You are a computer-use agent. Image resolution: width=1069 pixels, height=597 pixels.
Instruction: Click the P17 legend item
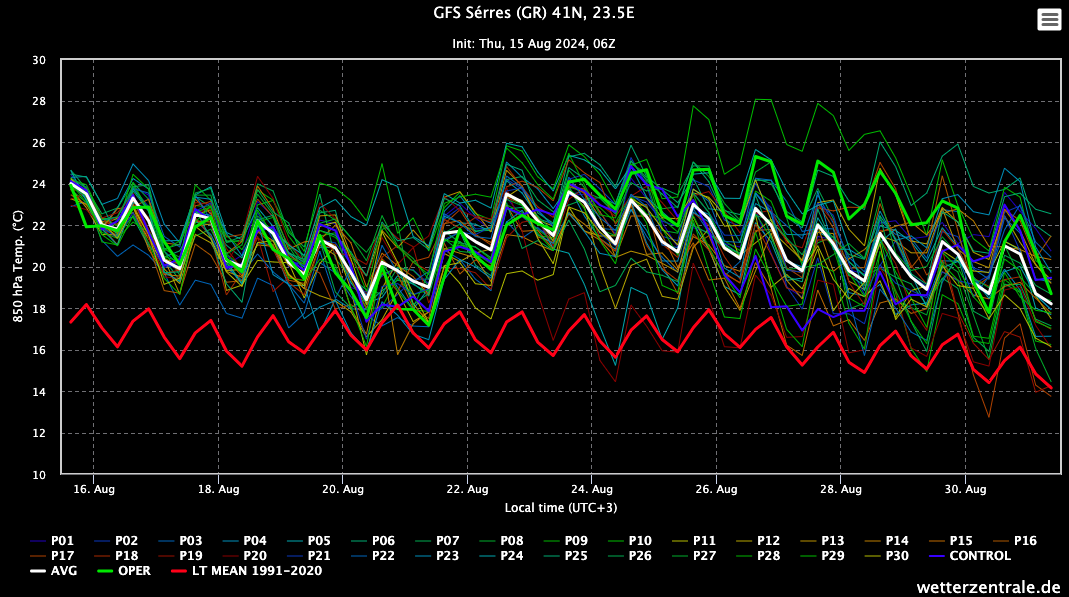coord(52,555)
